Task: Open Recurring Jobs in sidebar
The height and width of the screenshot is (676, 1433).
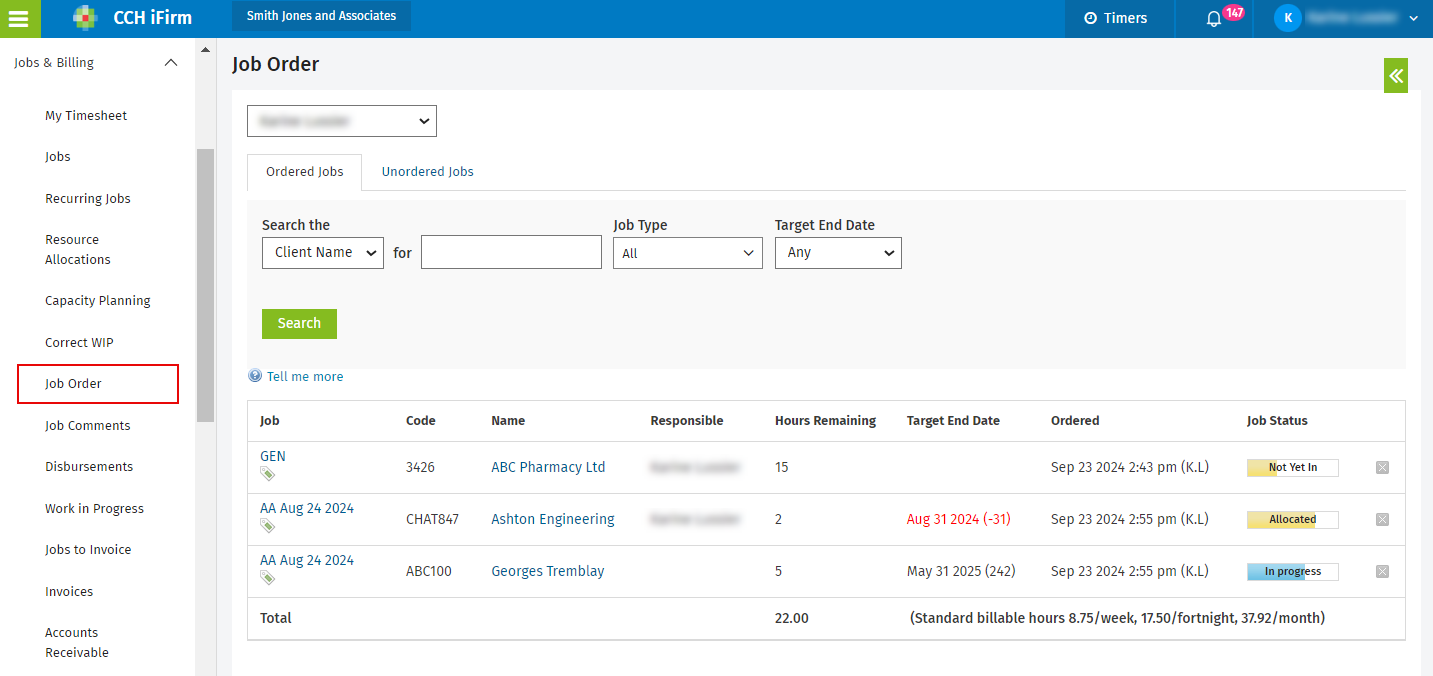Action: [x=88, y=199]
